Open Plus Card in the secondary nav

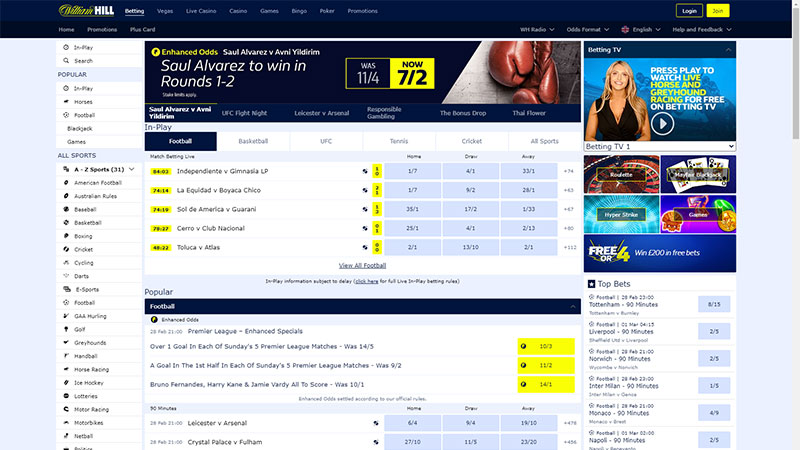(142, 30)
